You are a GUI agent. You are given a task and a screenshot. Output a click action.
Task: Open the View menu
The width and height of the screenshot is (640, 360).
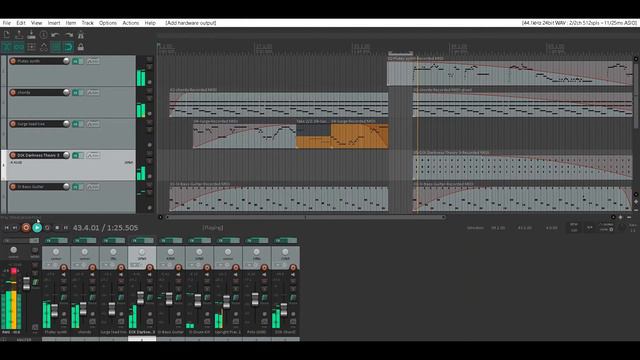pyautogui.click(x=36, y=23)
